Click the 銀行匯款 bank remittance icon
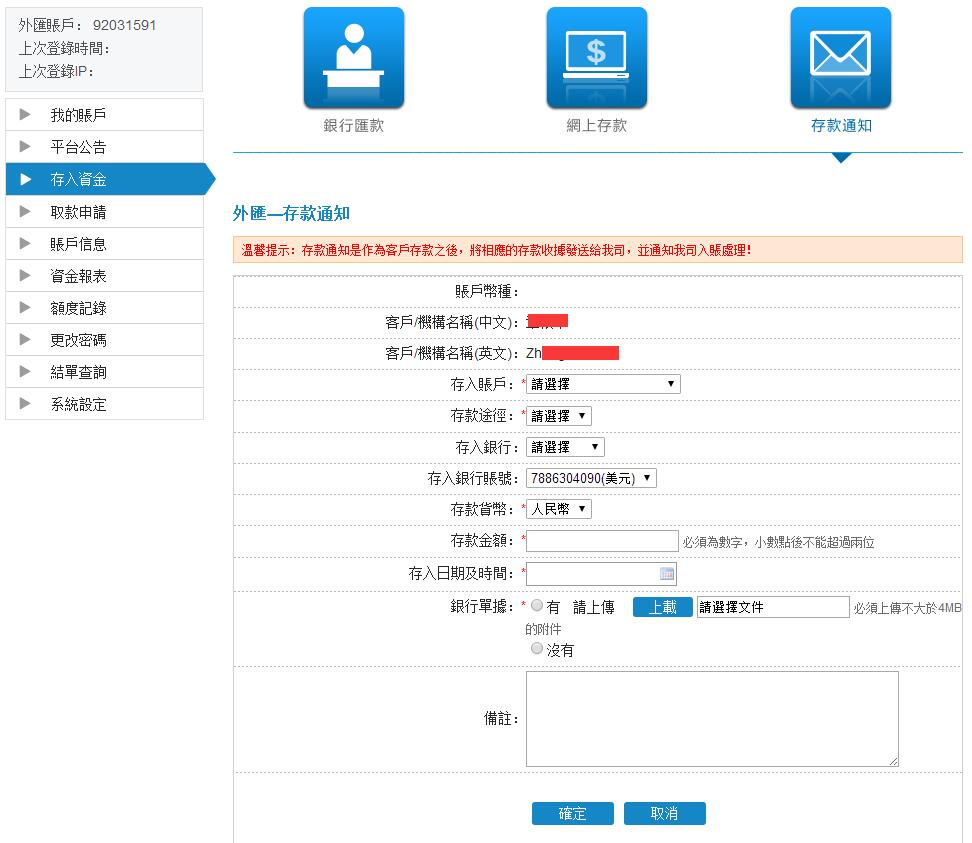Image resolution: width=972 pixels, height=843 pixels. pyautogui.click(x=354, y=58)
